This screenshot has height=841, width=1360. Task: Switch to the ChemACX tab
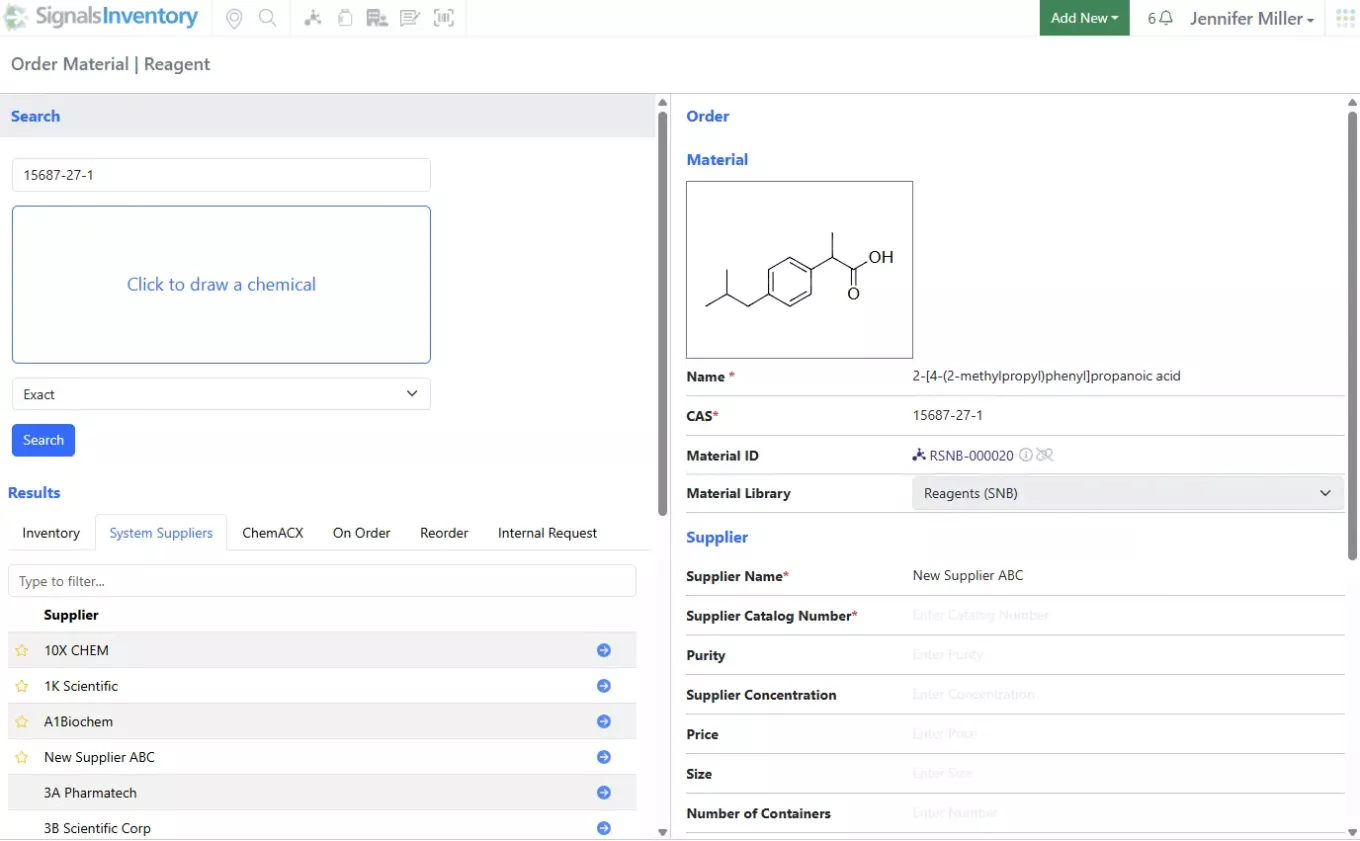pos(272,533)
